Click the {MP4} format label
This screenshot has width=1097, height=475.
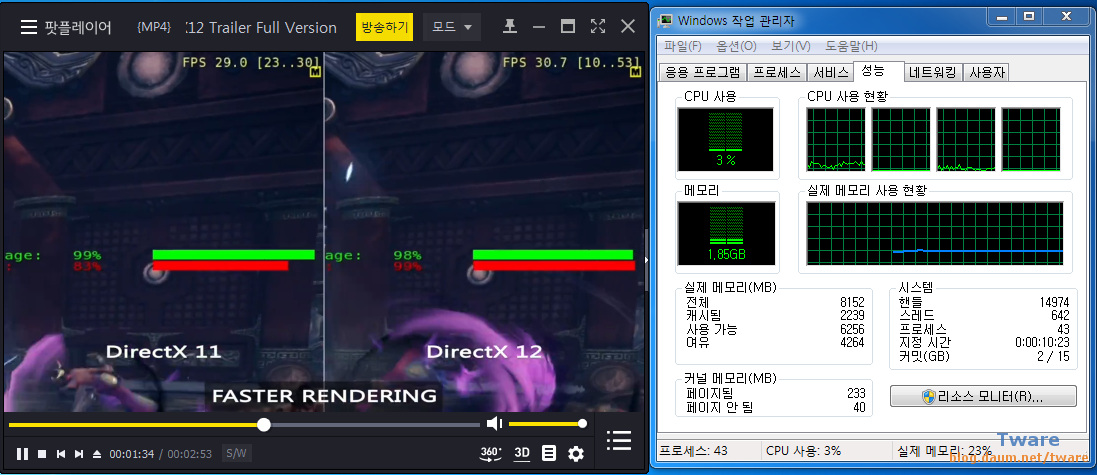tap(155, 27)
